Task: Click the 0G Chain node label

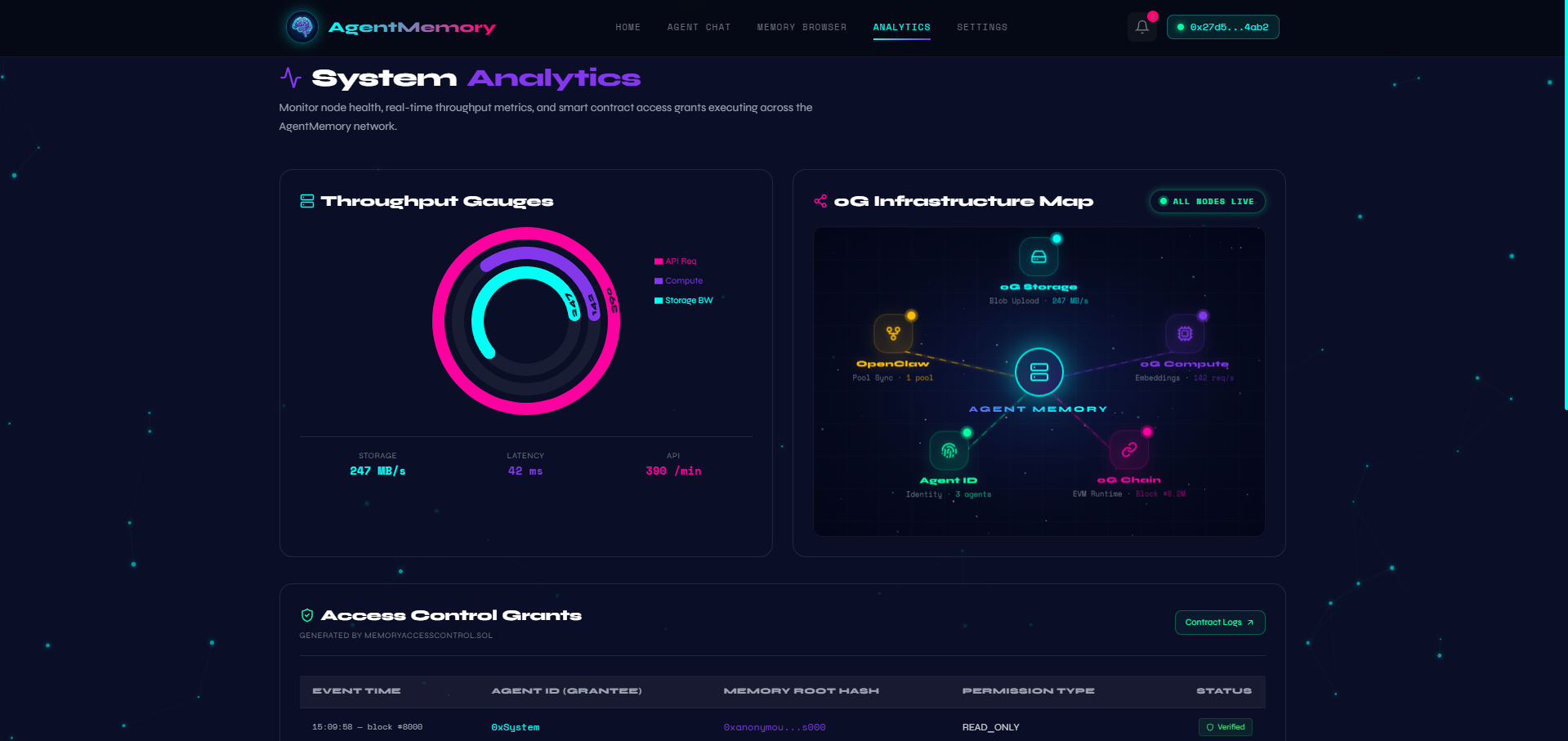Action: coord(1129,480)
